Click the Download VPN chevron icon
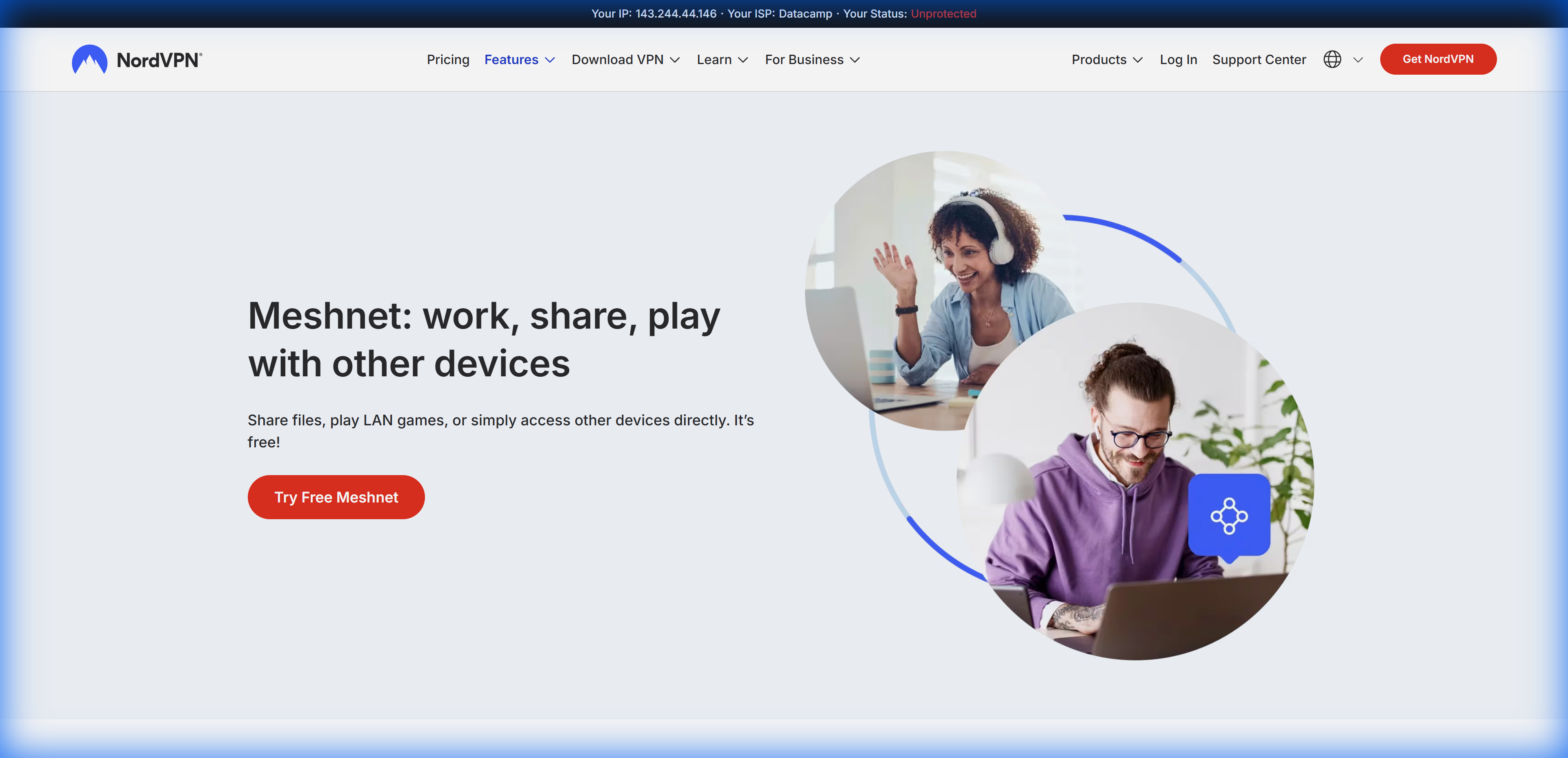 [x=676, y=60]
